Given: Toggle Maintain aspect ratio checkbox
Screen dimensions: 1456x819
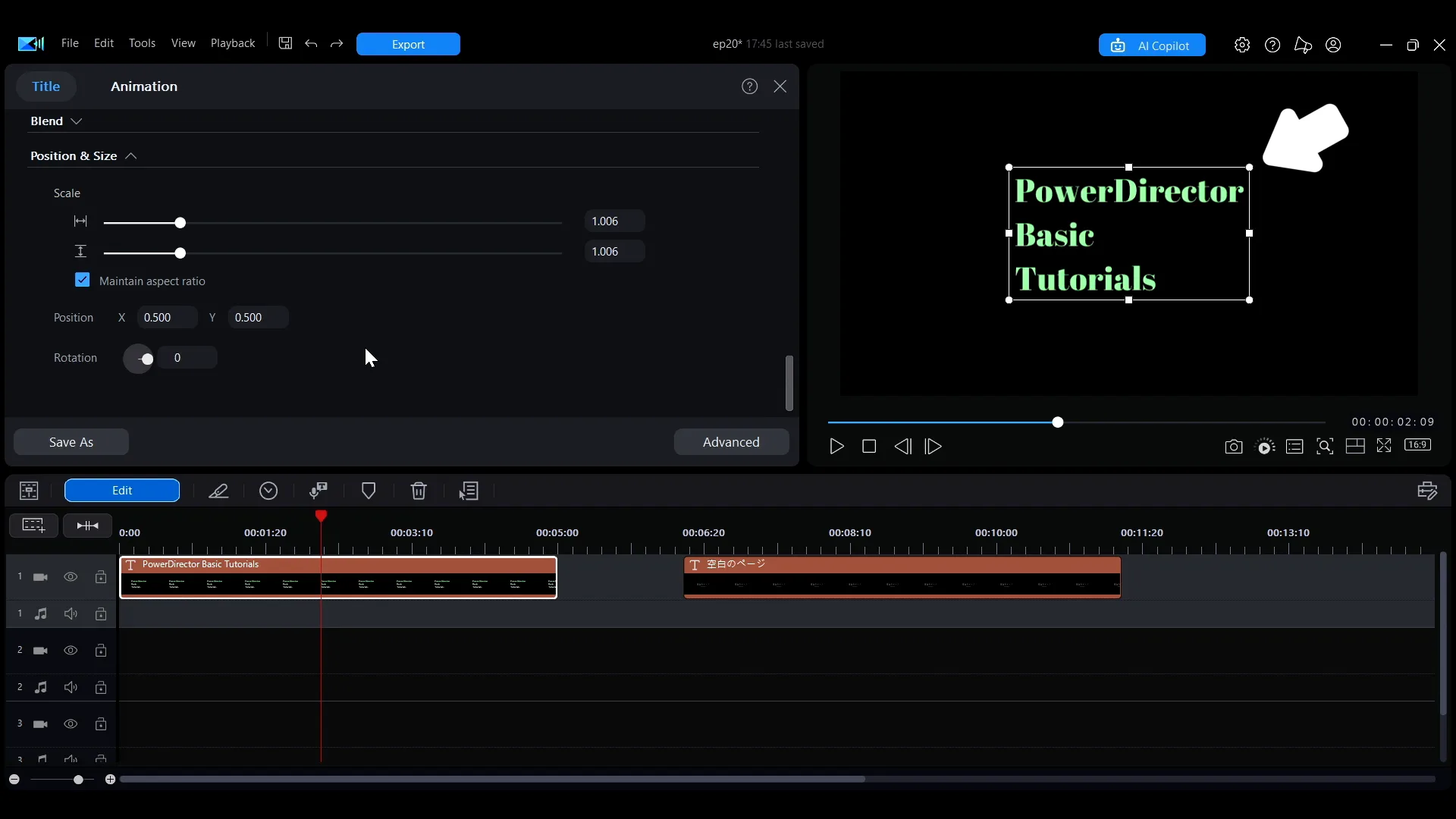Looking at the screenshot, I should pos(83,280).
